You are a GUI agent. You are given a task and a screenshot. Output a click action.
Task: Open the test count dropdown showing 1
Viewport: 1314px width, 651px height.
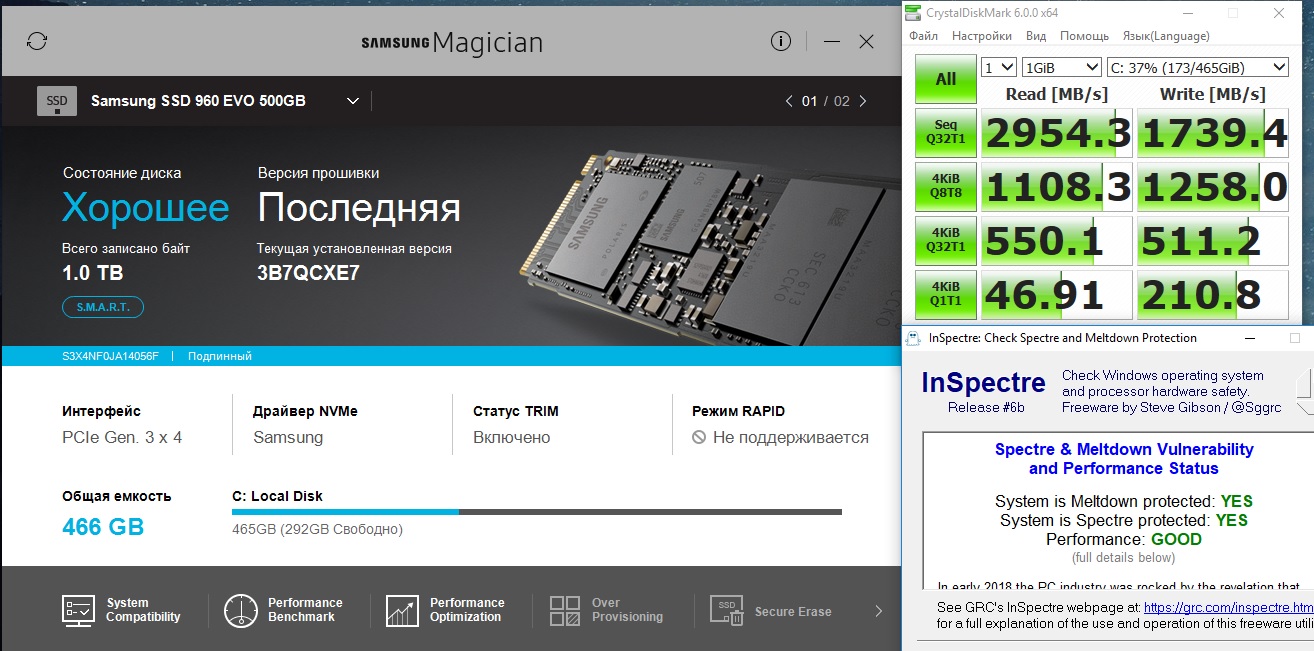[998, 67]
